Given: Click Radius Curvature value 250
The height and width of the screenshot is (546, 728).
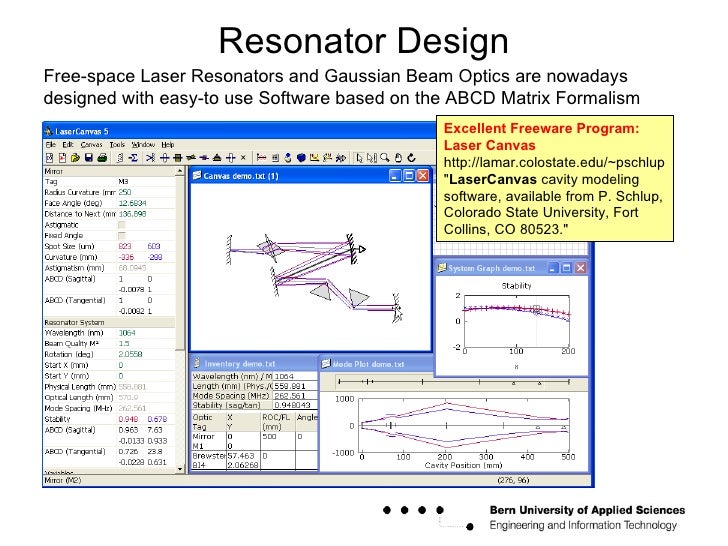Looking at the screenshot, I should pyautogui.click(x=124, y=192).
